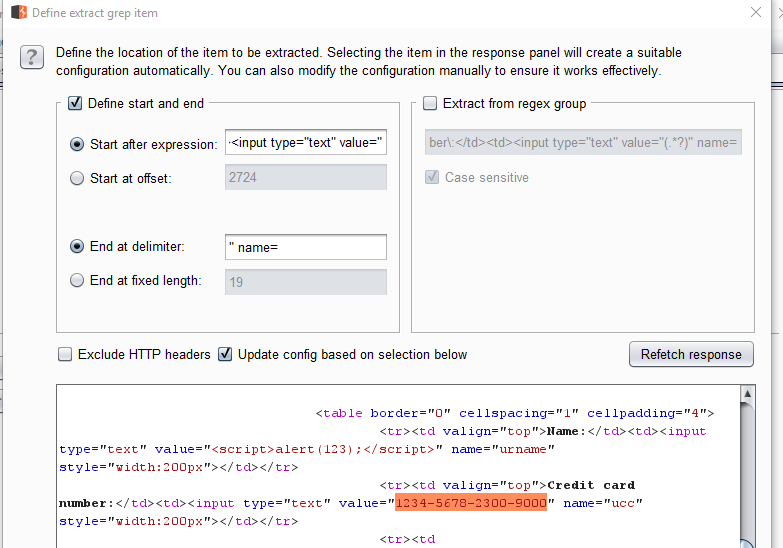Toggle Update config based on selection below
The width and height of the screenshot is (783, 548).
pyautogui.click(x=225, y=354)
